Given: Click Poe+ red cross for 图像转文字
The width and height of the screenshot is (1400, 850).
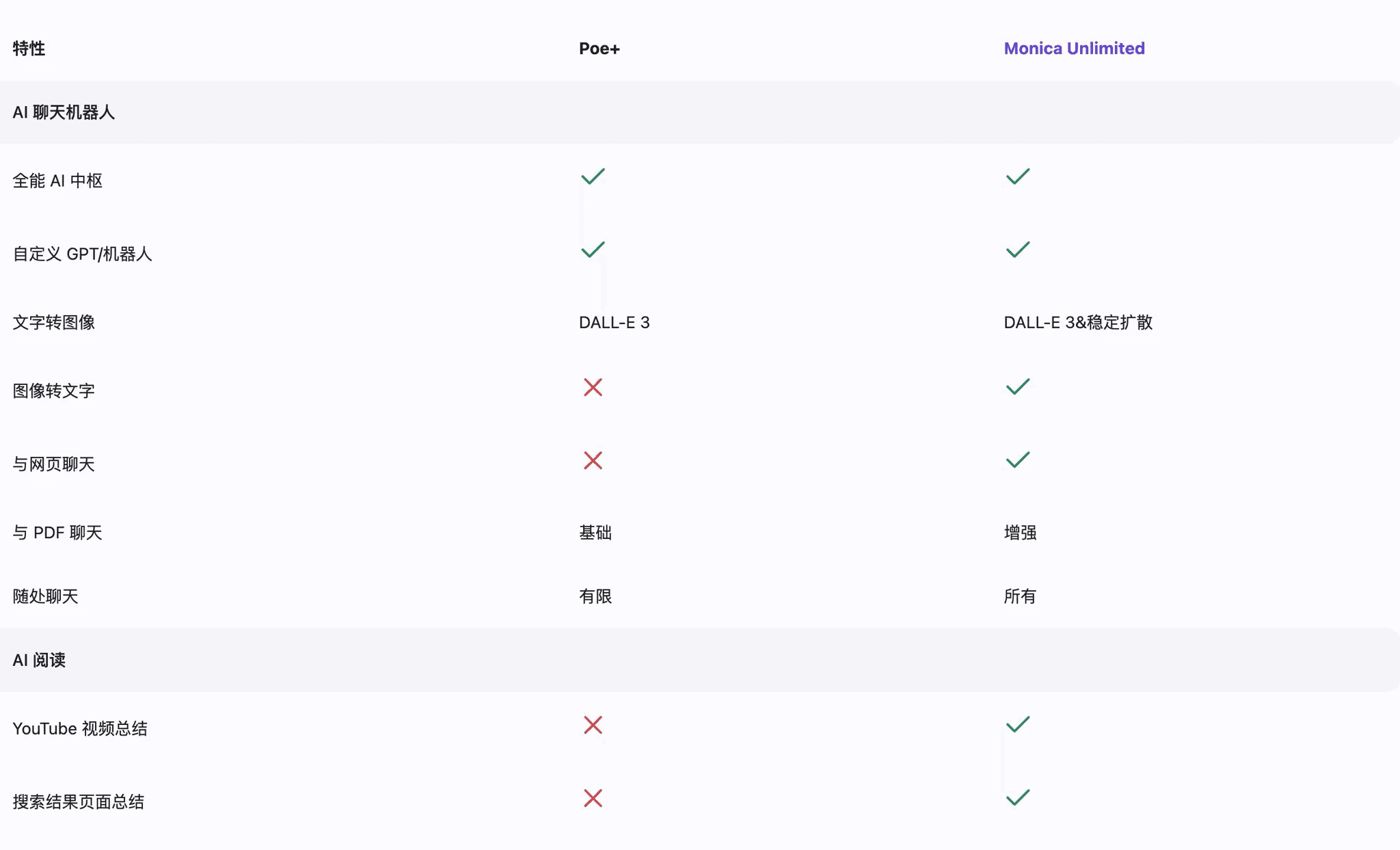Looking at the screenshot, I should (x=593, y=387).
